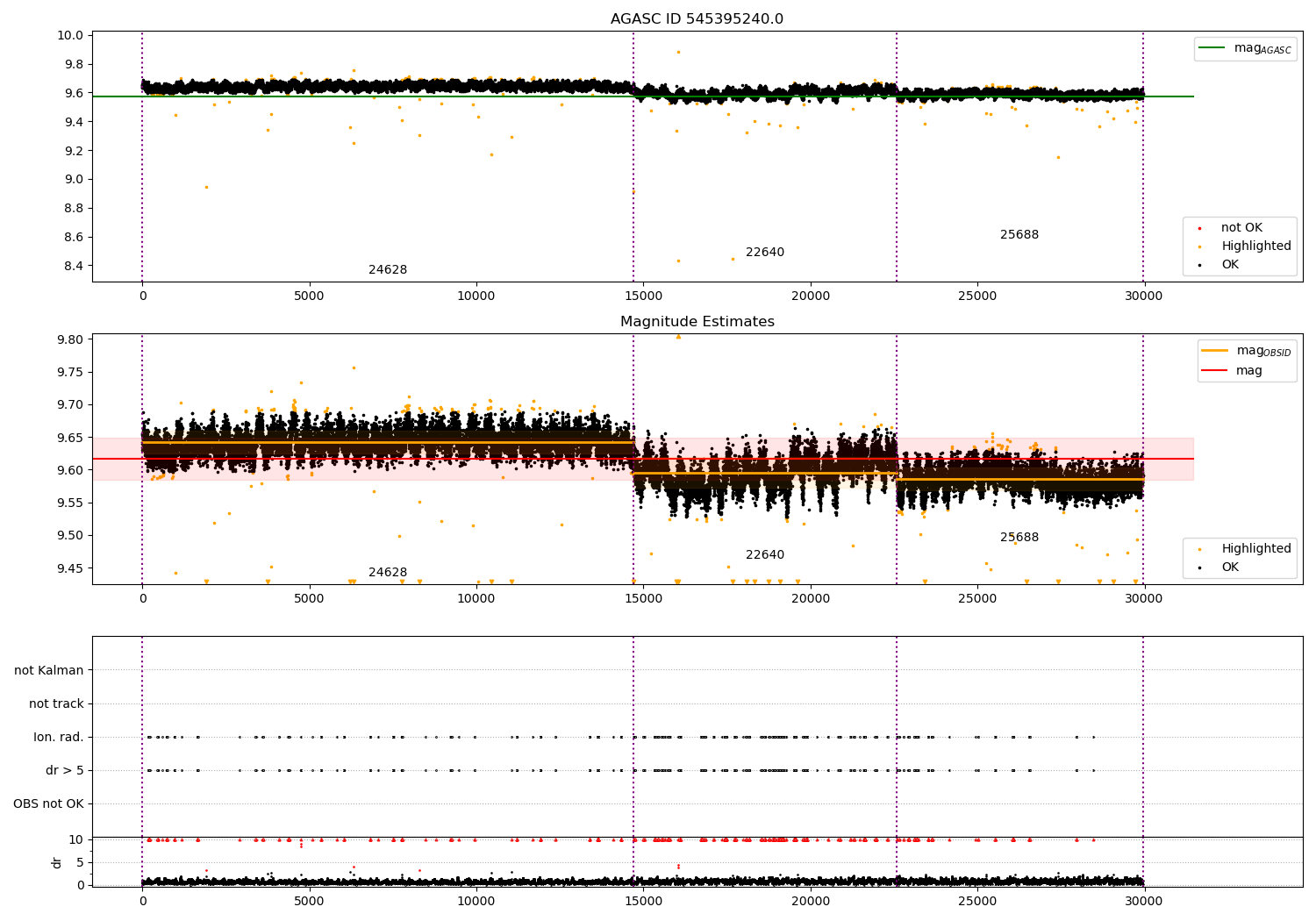Screen dimensions: 1316x921
Task: Select the mag AGASC legend label in top plot
Action: point(1262,49)
